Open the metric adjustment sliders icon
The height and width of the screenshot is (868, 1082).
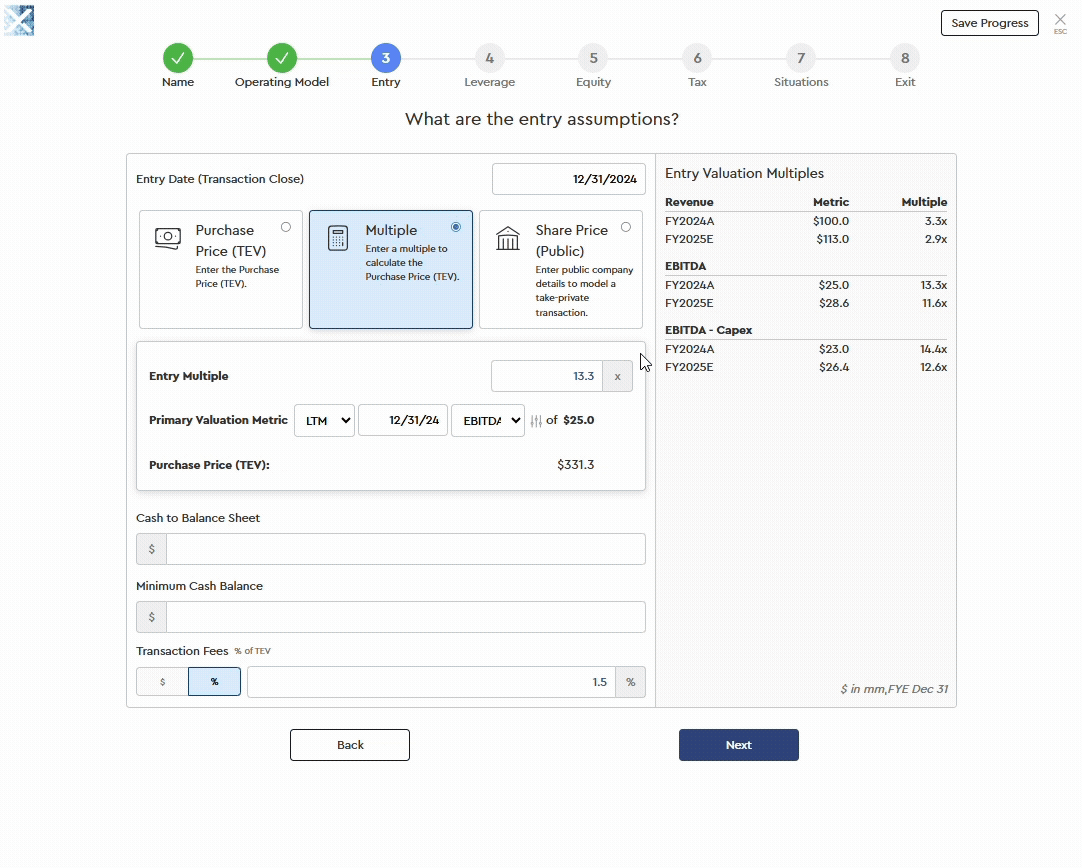536,421
